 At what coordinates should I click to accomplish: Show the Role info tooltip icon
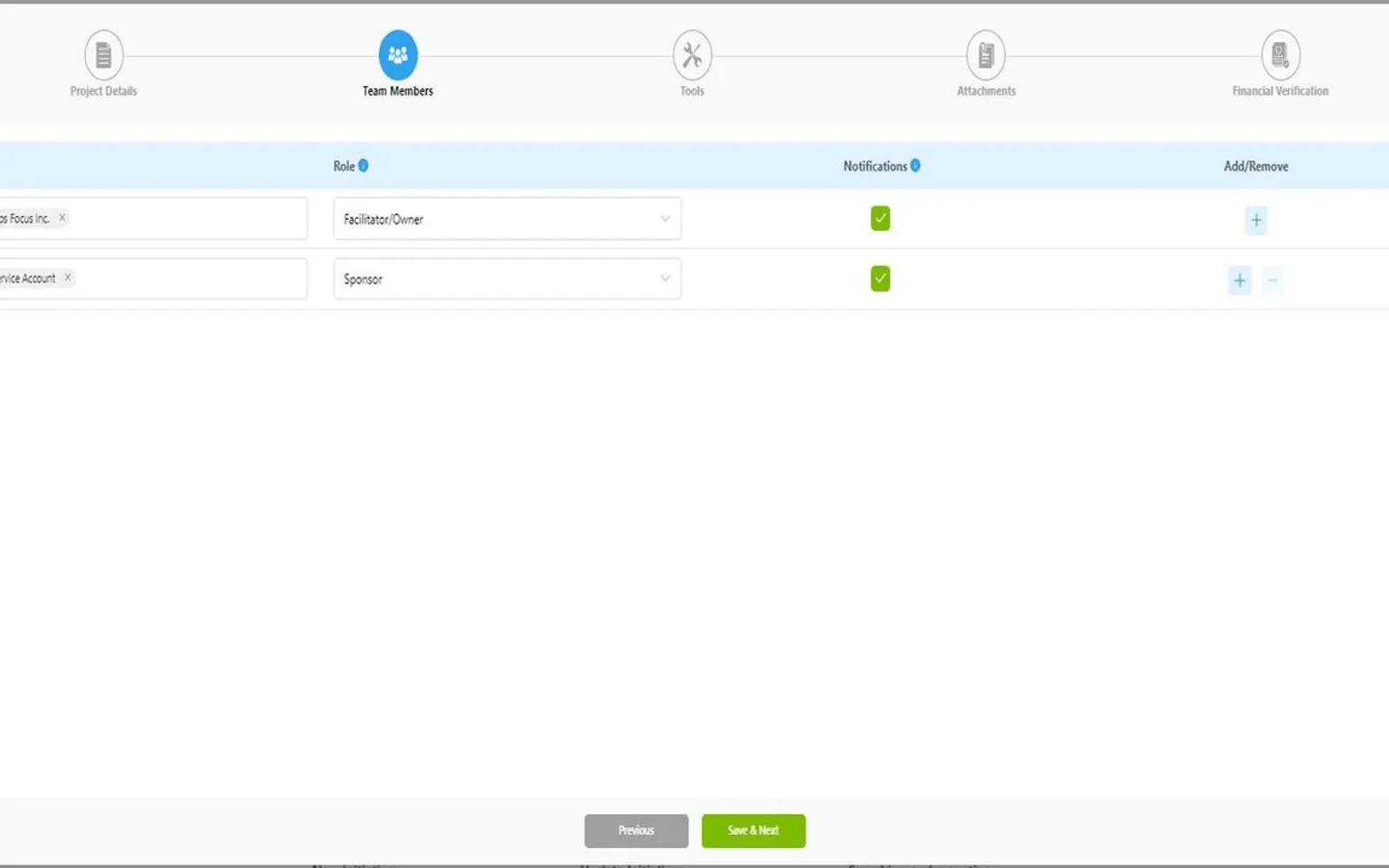pyautogui.click(x=364, y=165)
